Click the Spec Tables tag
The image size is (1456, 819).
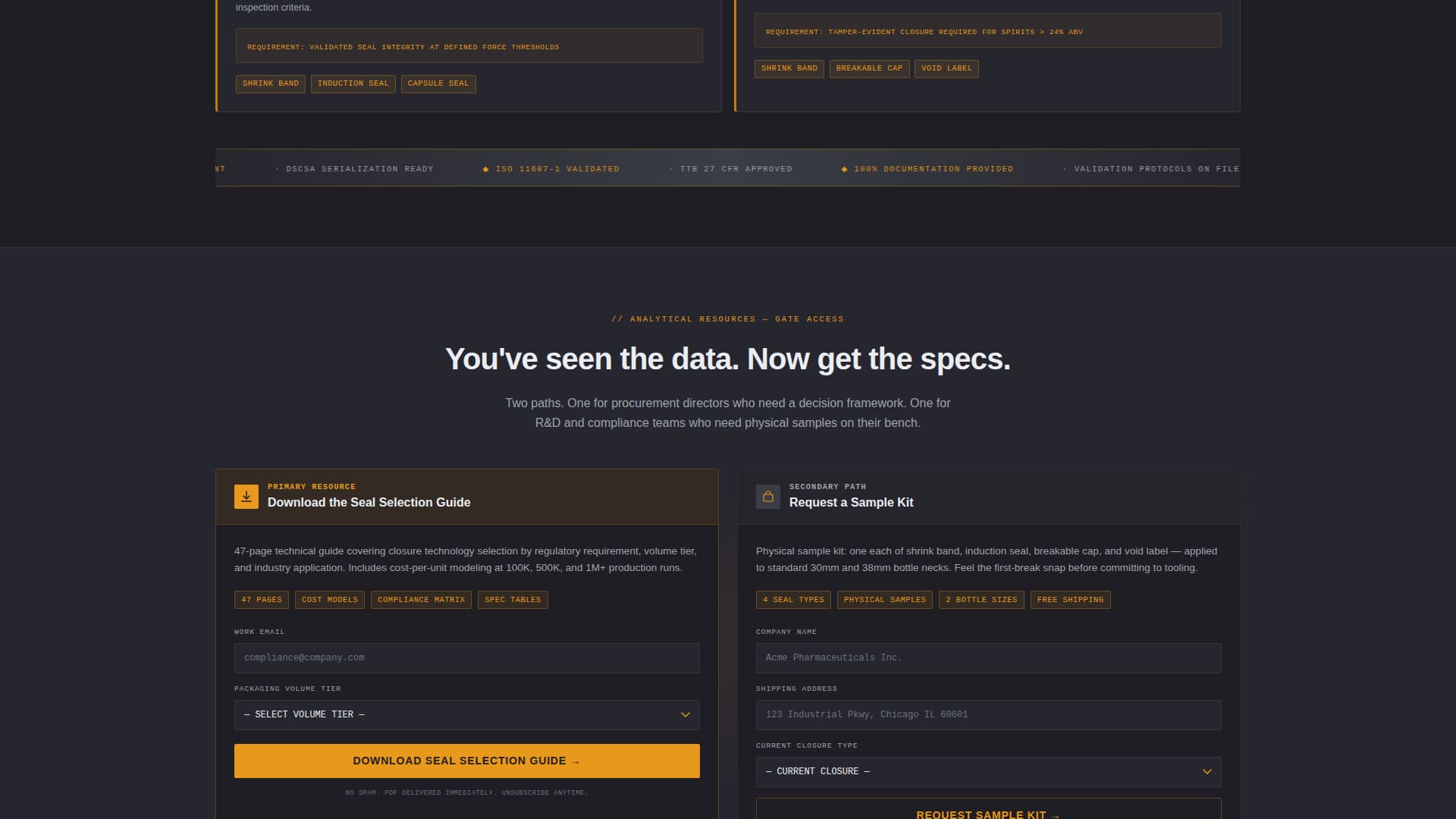(513, 600)
